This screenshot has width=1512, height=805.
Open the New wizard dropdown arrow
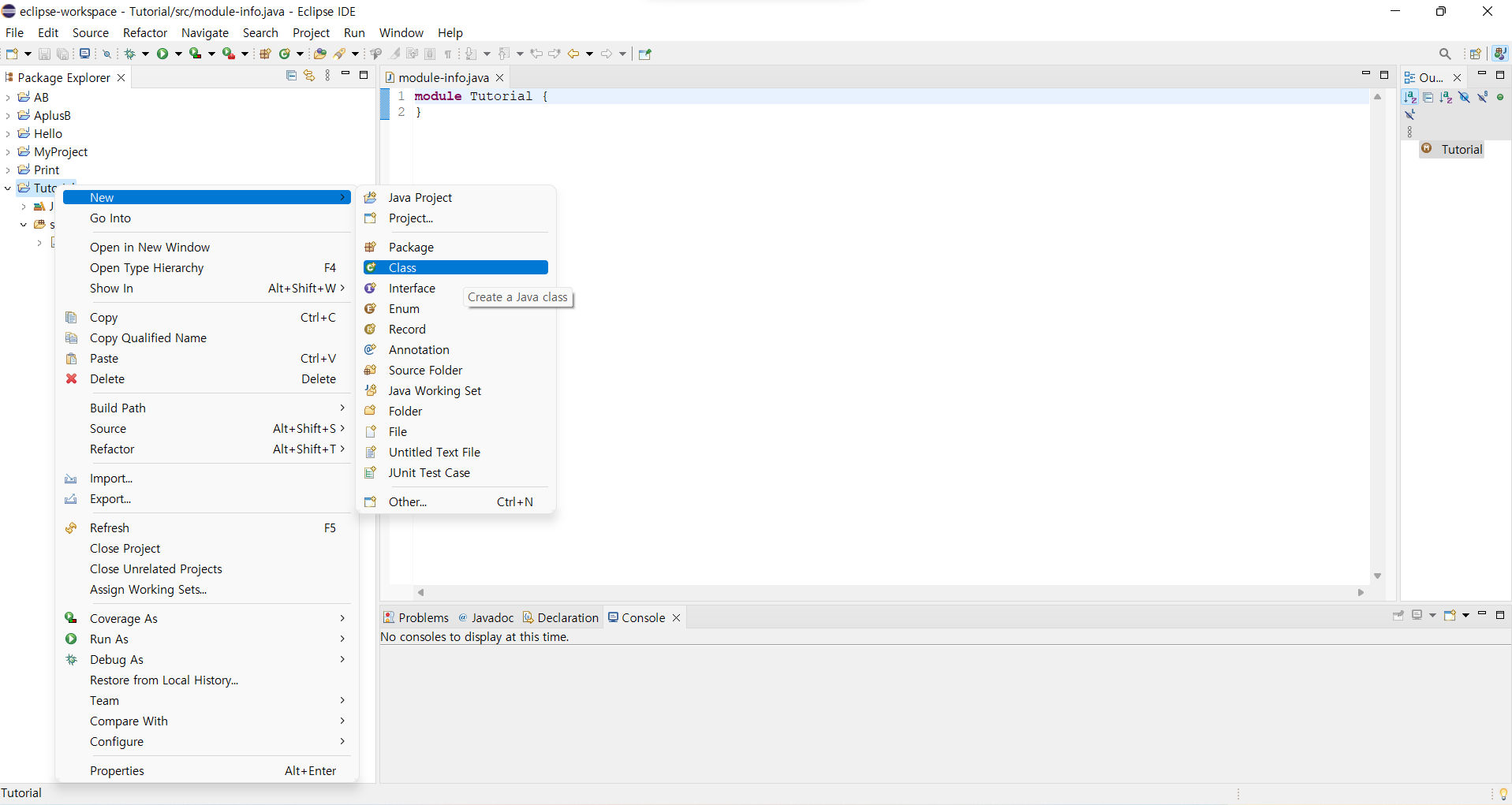pyautogui.click(x=28, y=54)
